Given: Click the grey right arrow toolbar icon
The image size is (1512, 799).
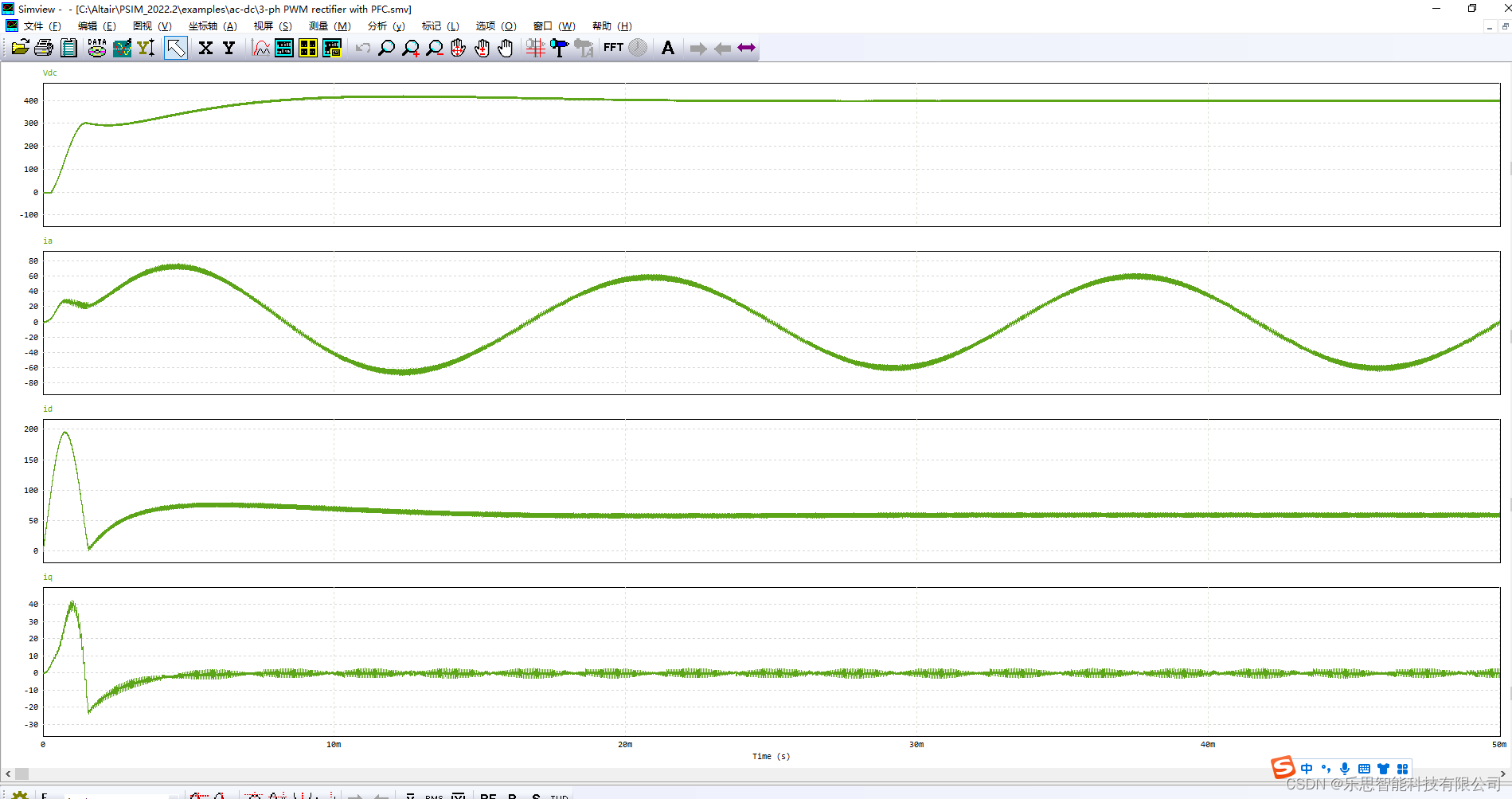Looking at the screenshot, I should pos(698,49).
